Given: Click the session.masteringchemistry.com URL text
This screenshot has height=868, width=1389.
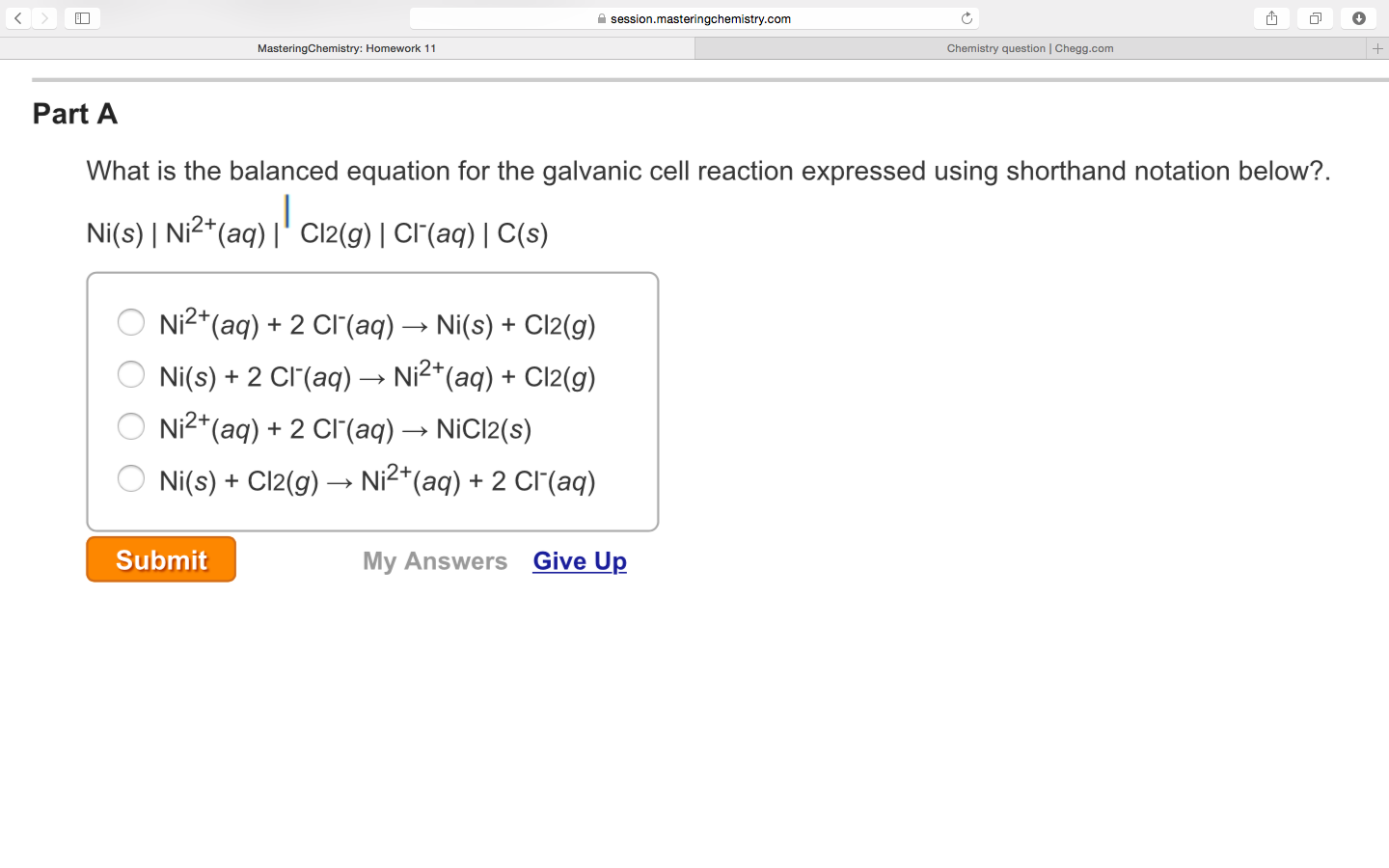Looking at the screenshot, I should click(x=702, y=17).
